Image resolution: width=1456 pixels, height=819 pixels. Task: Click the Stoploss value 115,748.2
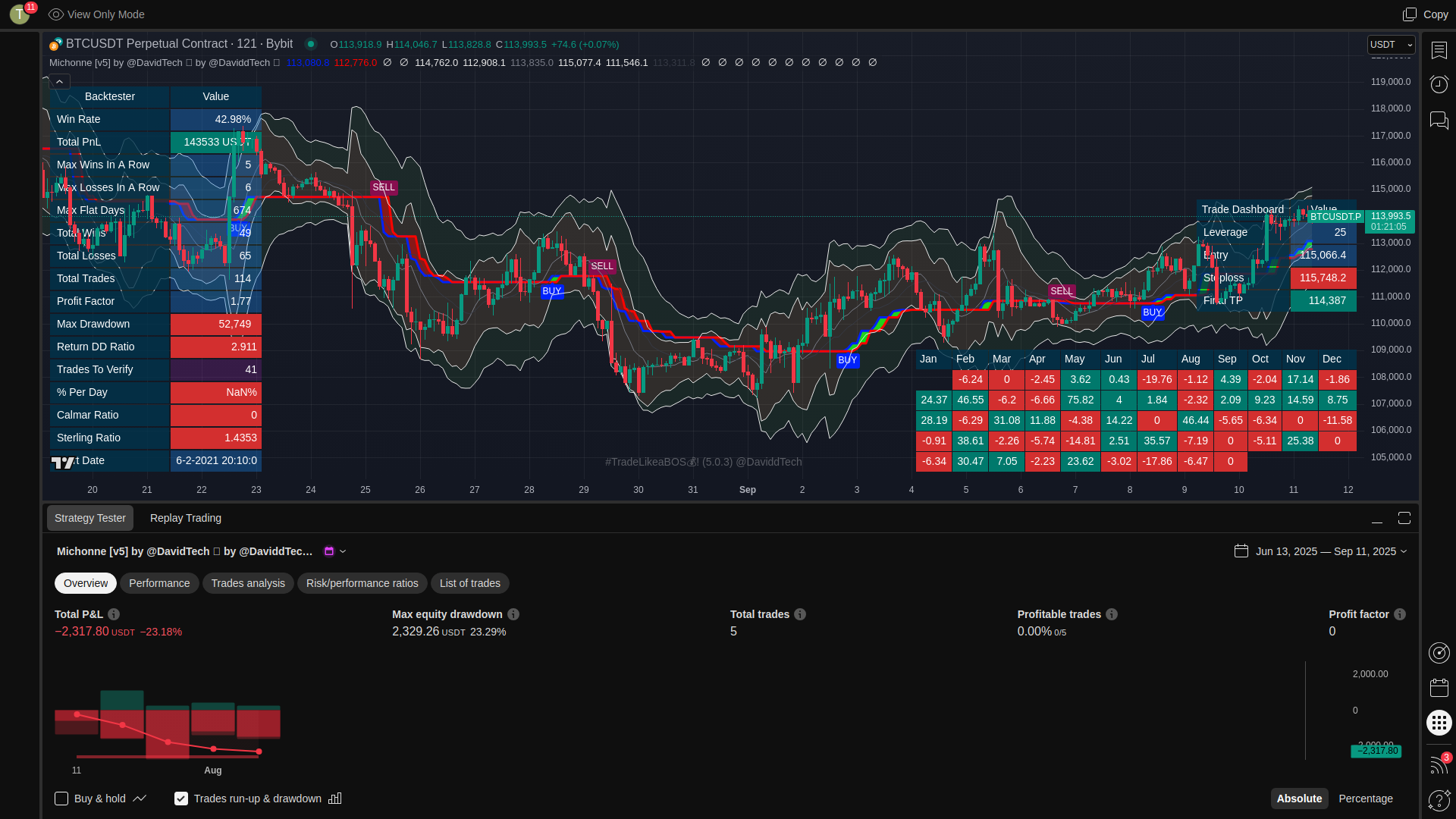tap(1323, 278)
